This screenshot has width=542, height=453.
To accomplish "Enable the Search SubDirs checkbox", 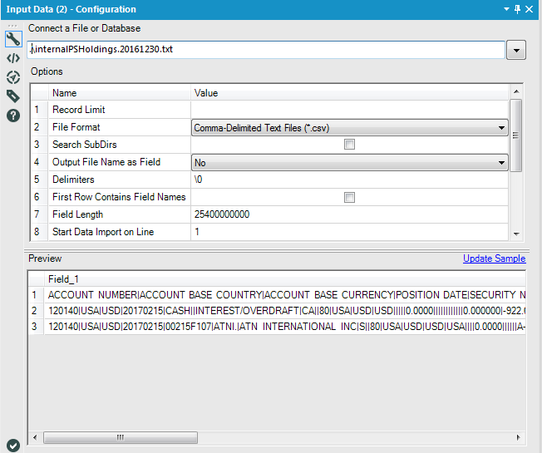I will [x=349, y=144].
